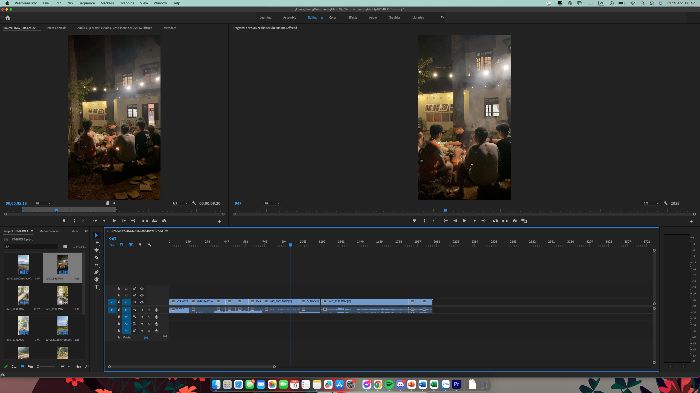Screen dimensions: 700x393
Task: Switch to the Effects workspace tab
Action: [353, 18]
